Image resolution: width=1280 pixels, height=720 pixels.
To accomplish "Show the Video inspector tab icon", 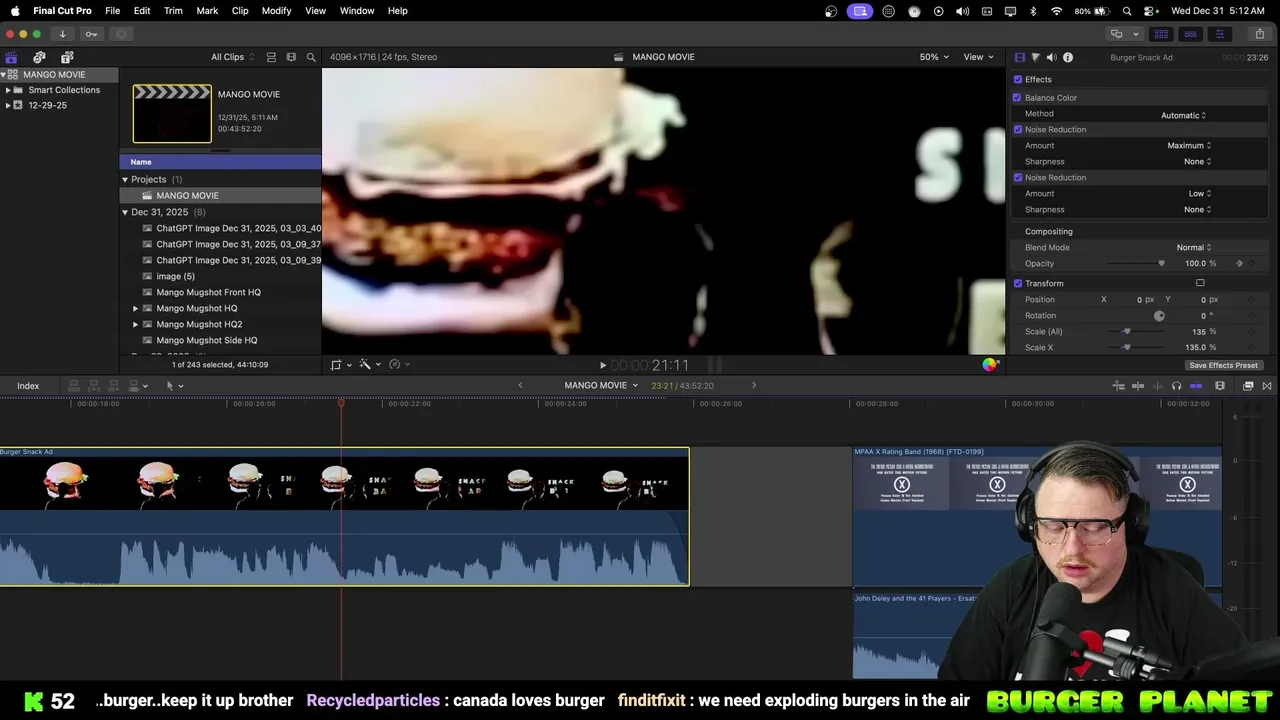I will click(x=1019, y=57).
